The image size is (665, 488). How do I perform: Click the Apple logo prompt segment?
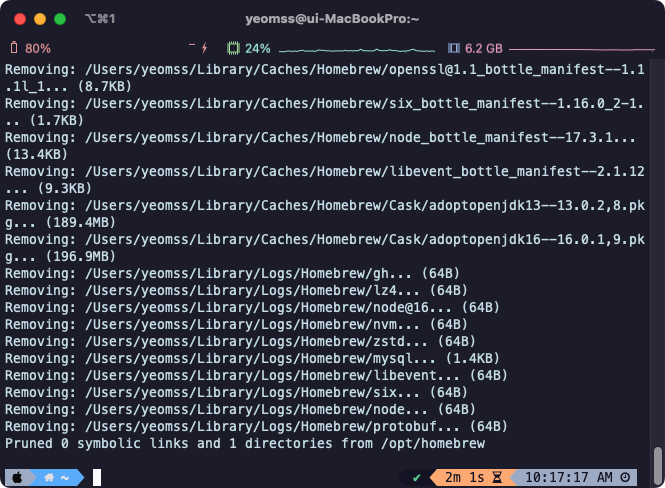[17, 478]
